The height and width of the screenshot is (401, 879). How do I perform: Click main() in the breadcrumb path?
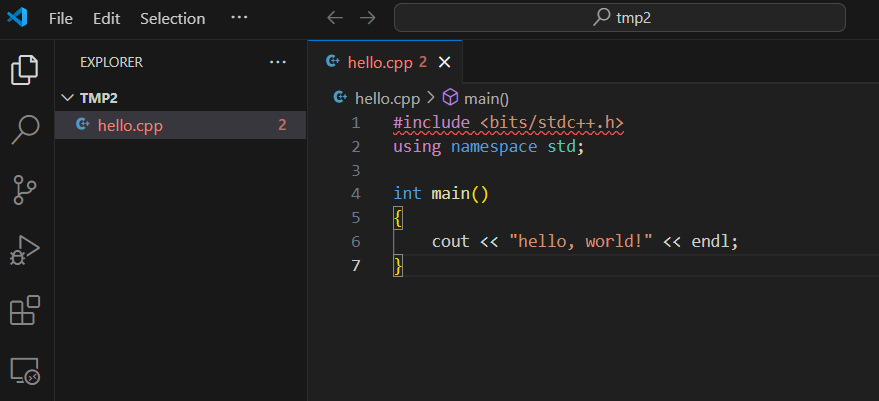(486, 99)
